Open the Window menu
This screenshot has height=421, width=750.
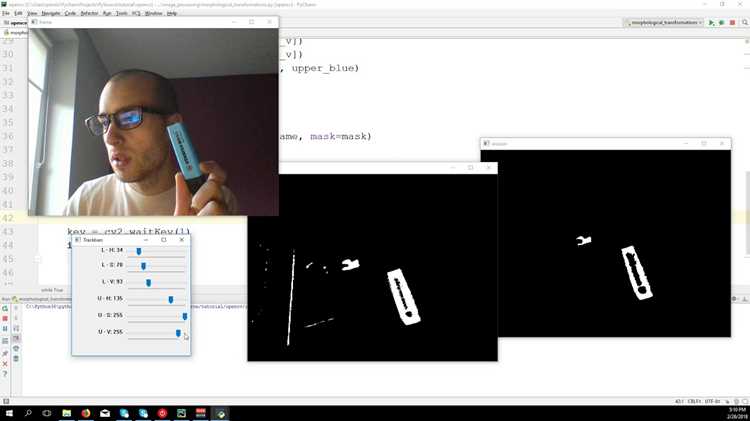tap(154, 13)
